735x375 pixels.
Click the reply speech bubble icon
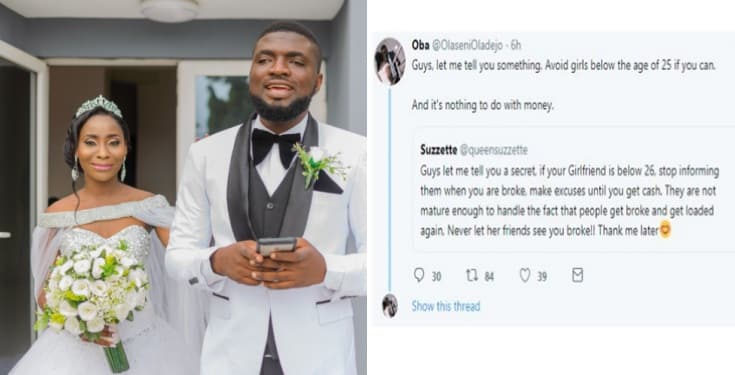click(419, 275)
